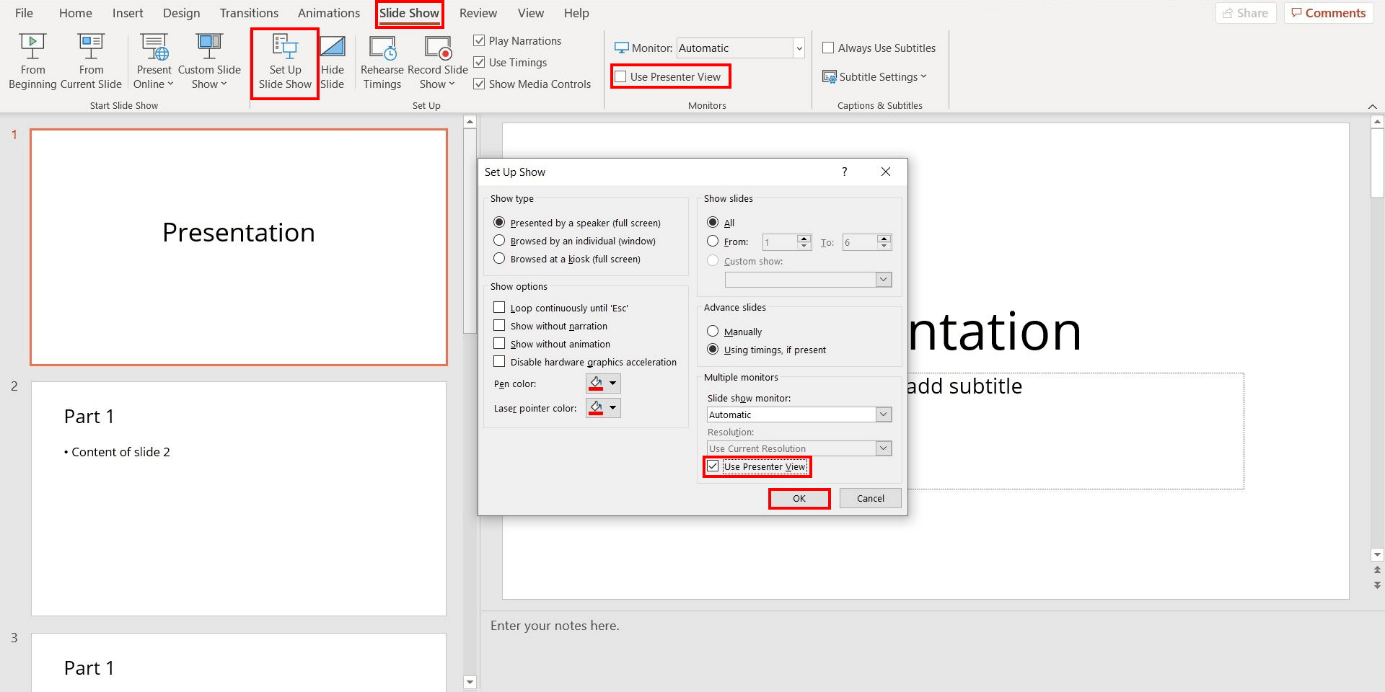
Task: Switch to Review tab
Action: pyautogui.click(x=478, y=13)
